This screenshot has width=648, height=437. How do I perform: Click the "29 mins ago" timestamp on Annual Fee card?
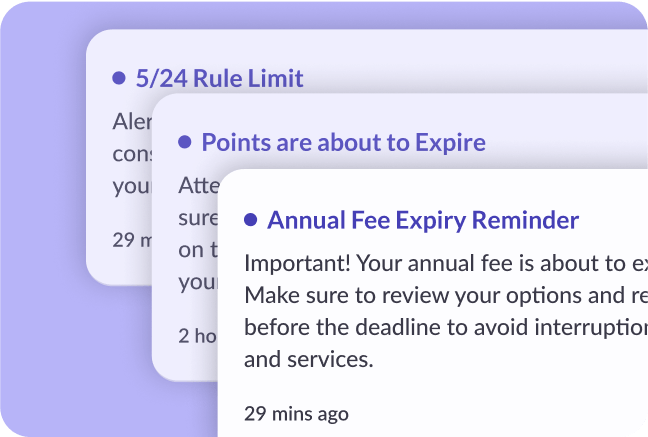pyautogui.click(x=296, y=413)
